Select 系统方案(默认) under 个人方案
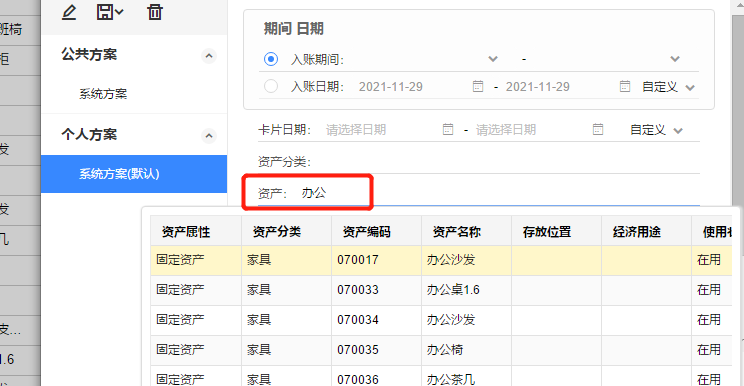This screenshot has height=386, width=744. coord(134,174)
